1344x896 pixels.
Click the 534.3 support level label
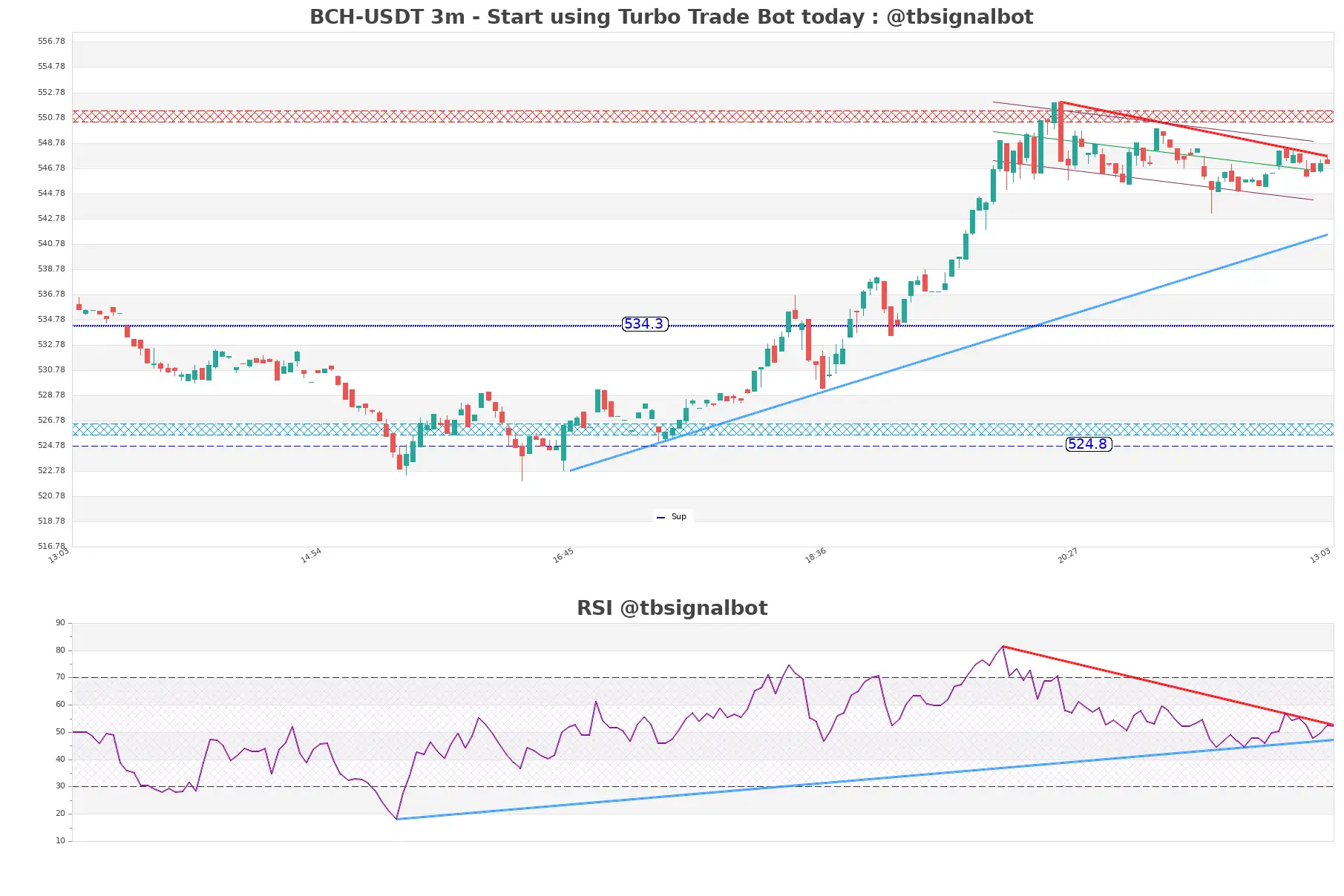(645, 324)
